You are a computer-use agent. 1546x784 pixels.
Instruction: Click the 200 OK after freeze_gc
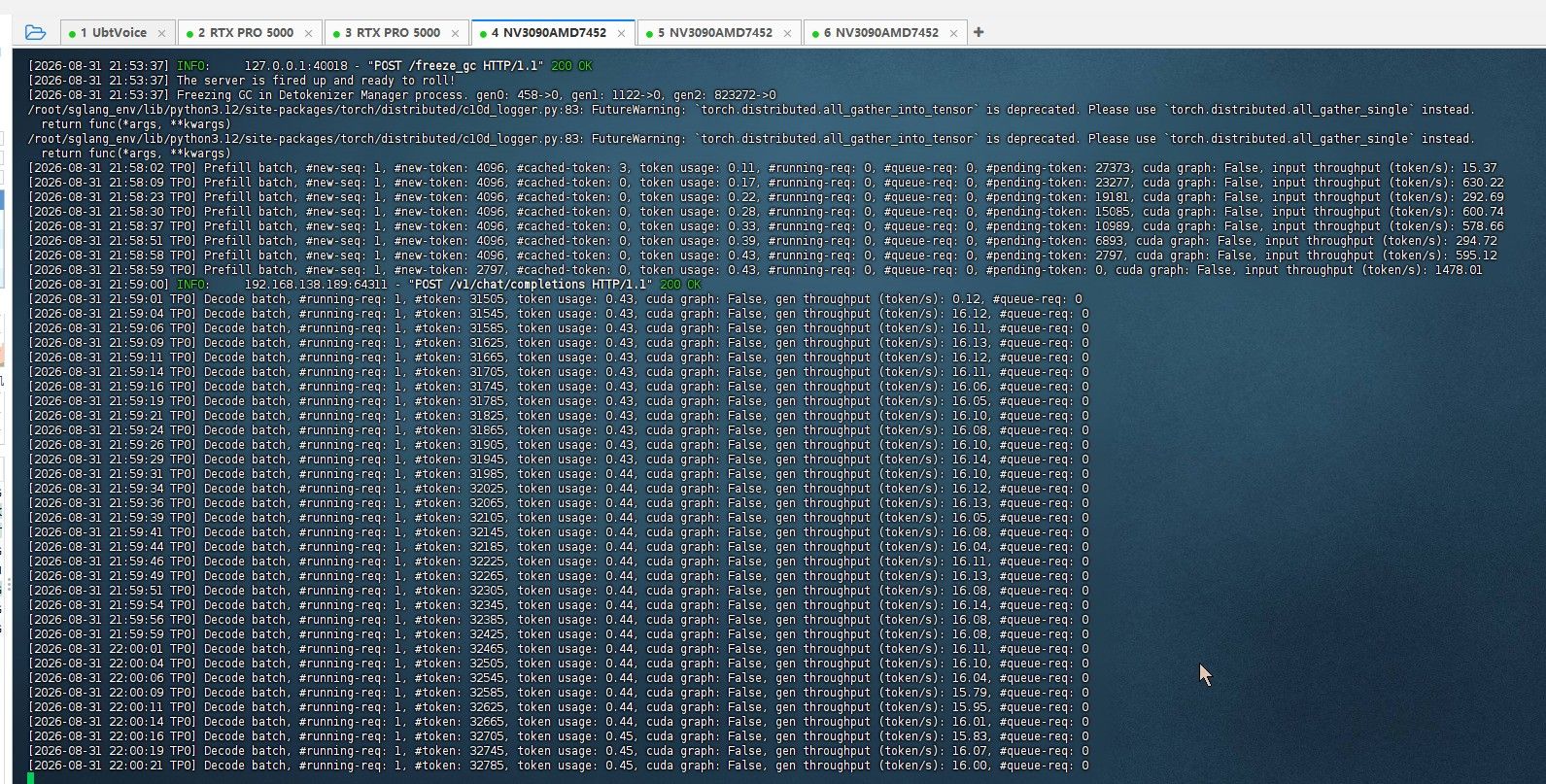pos(571,66)
